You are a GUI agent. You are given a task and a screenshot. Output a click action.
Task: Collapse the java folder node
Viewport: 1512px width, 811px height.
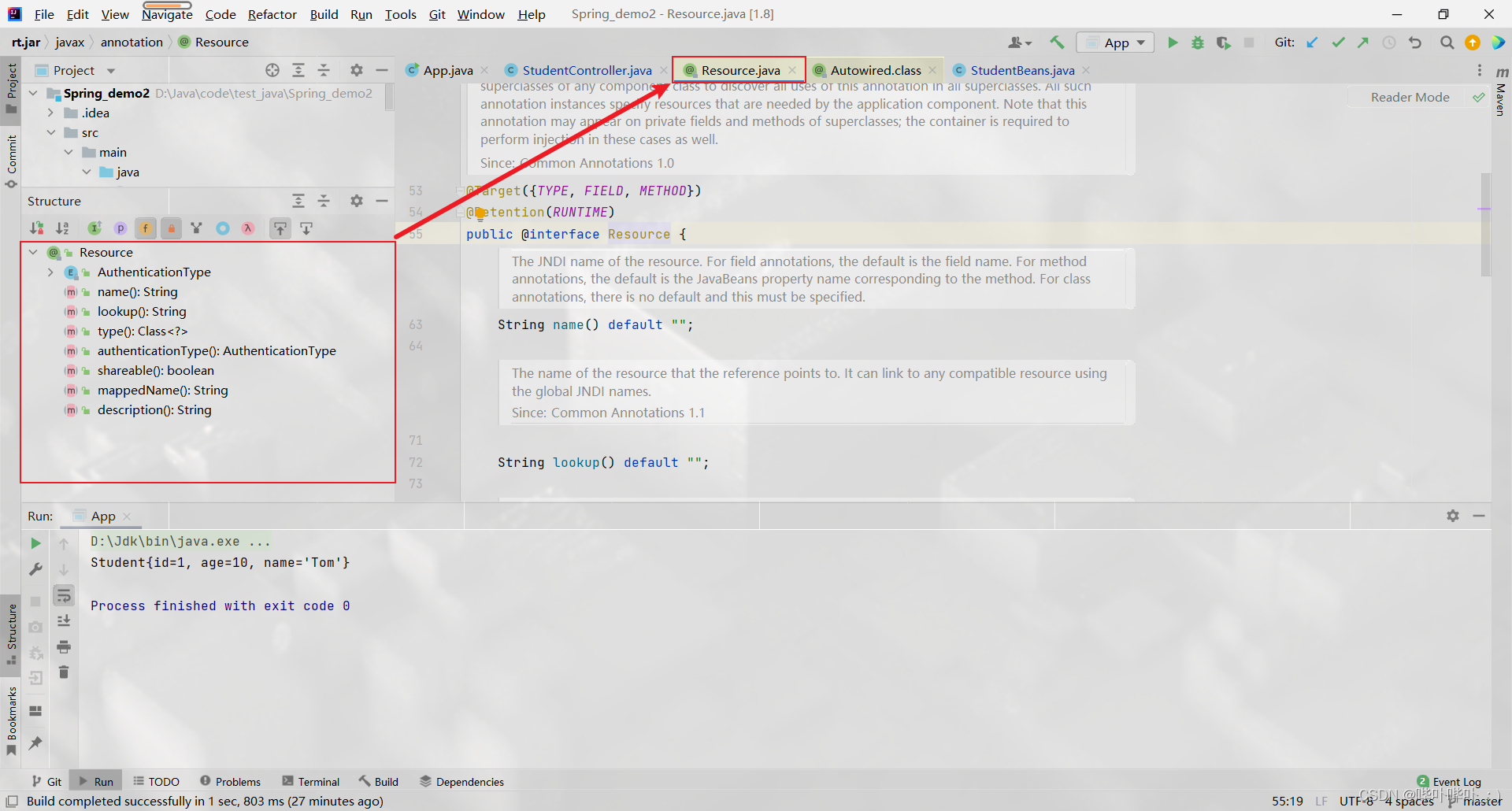87,172
